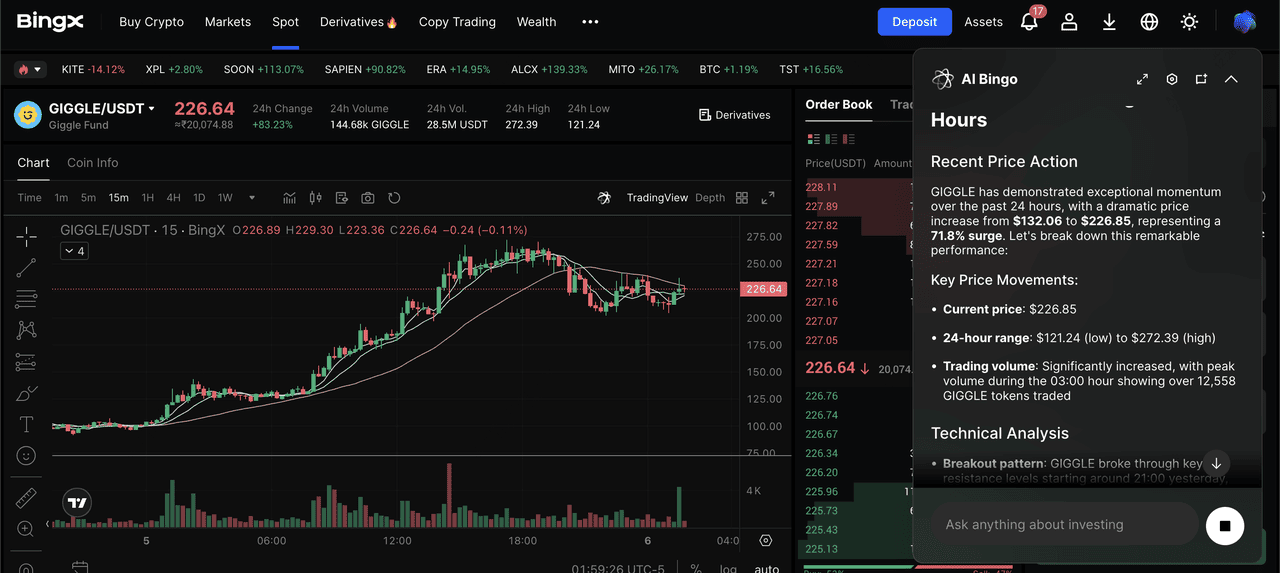Click the Deposit button

pos(914,21)
